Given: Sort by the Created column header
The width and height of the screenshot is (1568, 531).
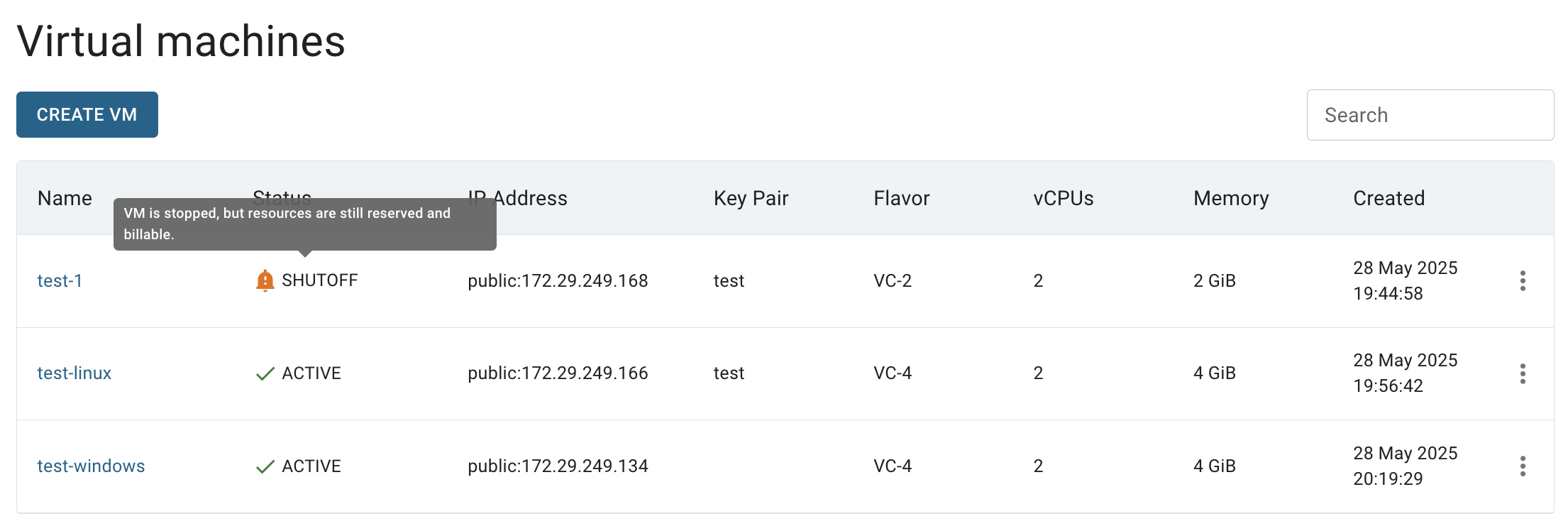Looking at the screenshot, I should pos(1388,198).
